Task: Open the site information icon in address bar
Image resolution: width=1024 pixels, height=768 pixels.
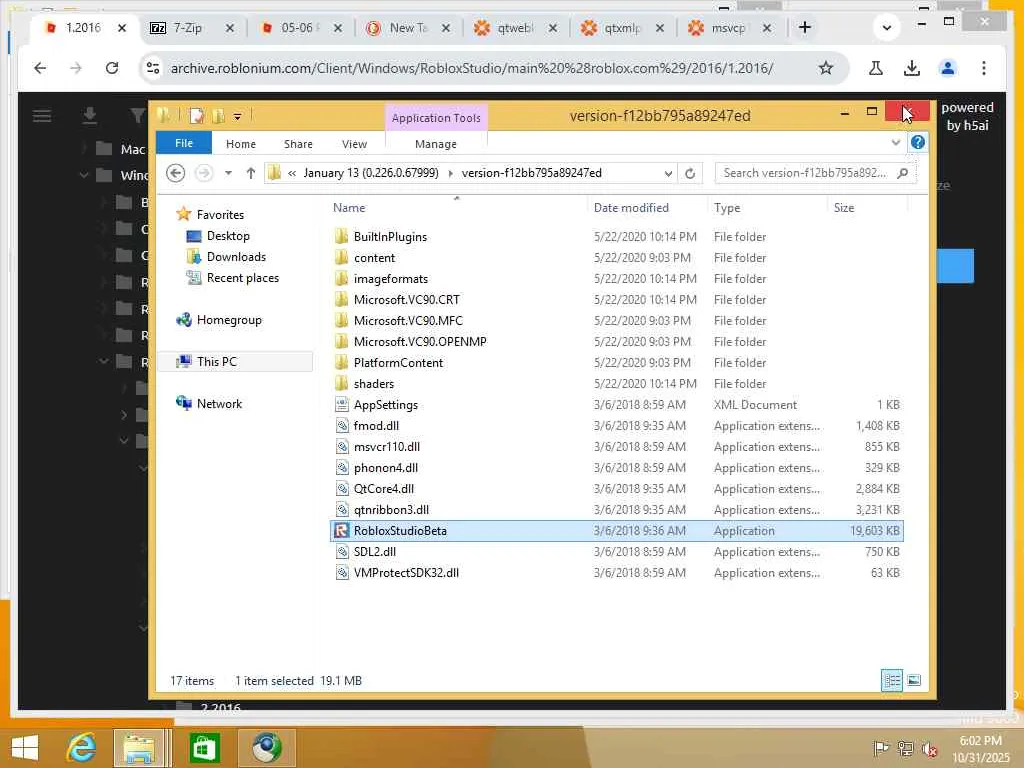Action: click(153, 68)
